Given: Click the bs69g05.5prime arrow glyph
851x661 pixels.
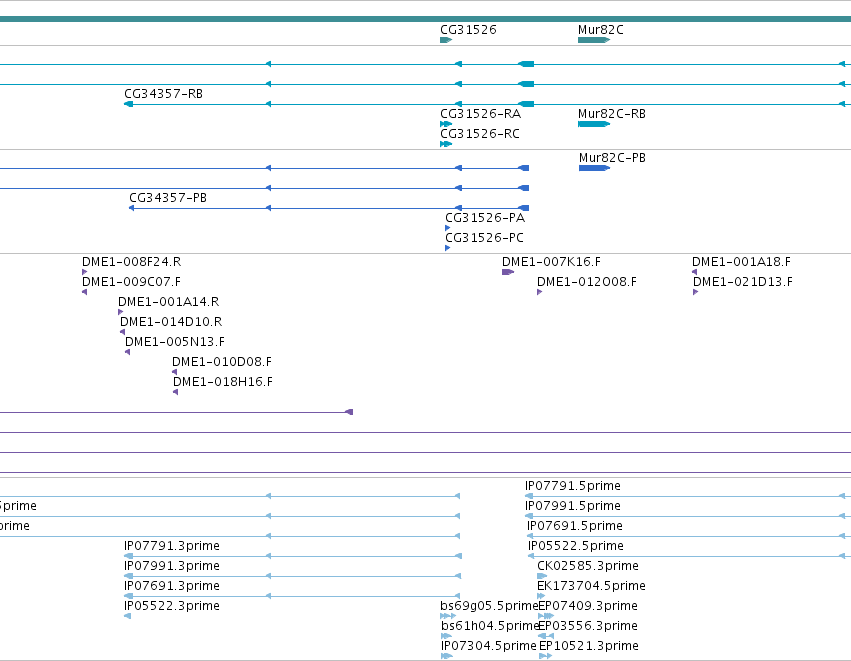Looking at the screenshot, I should (x=448, y=616).
